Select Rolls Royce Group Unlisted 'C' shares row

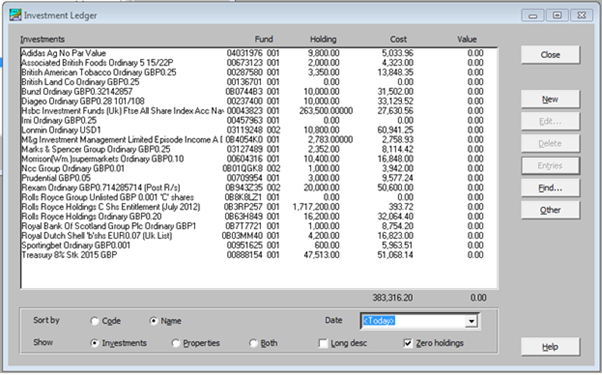(x=259, y=197)
